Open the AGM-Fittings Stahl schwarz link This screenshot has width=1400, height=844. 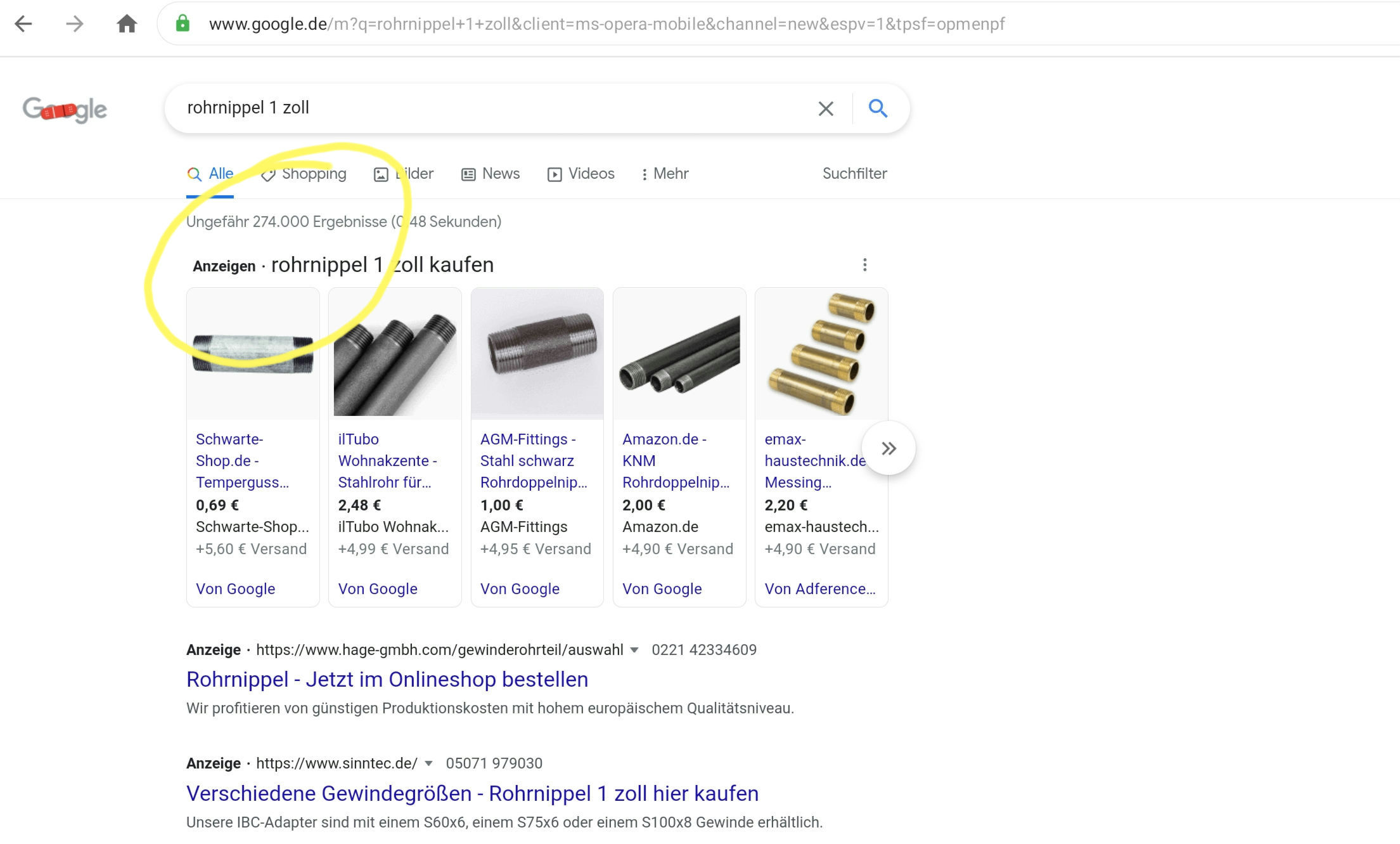tap(534, 460)
